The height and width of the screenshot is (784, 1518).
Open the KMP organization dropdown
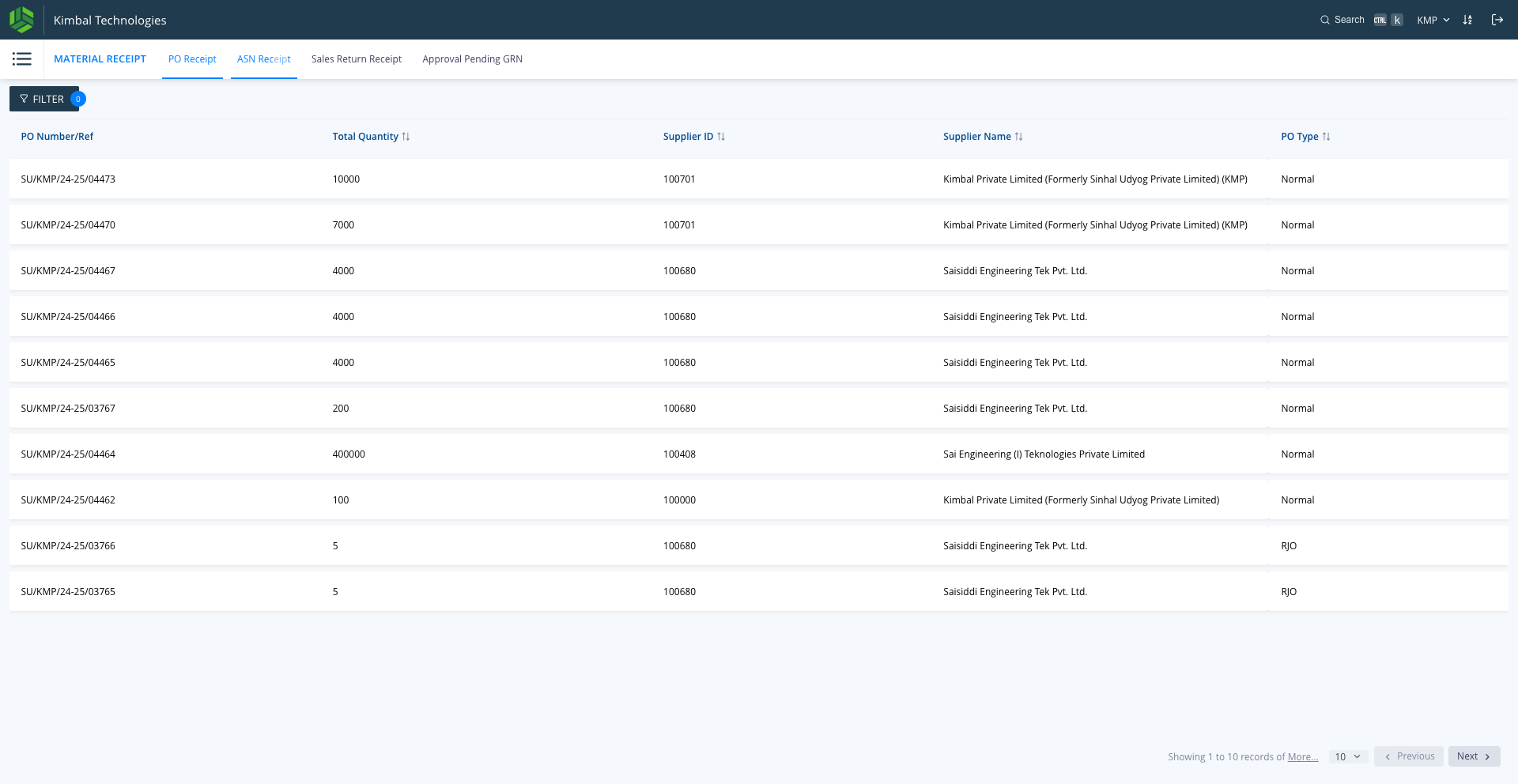tap(1433, 20)
